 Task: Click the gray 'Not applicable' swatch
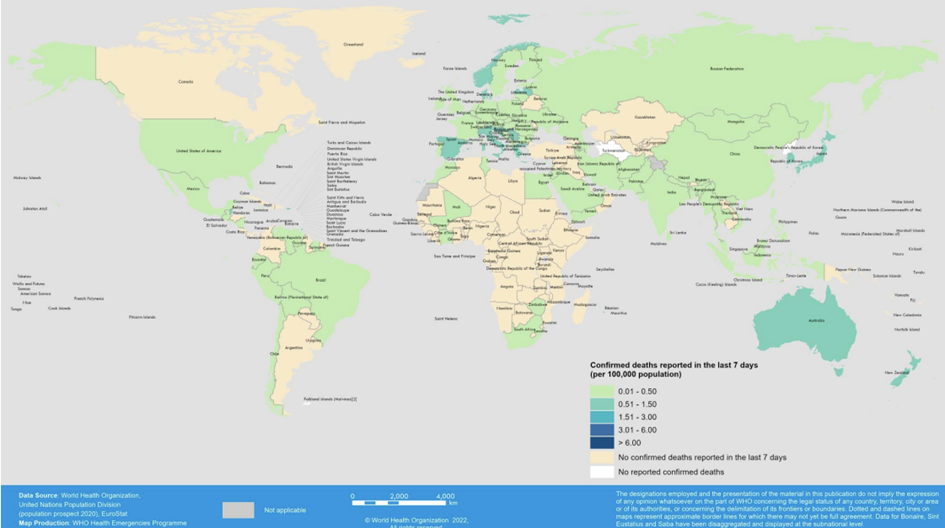point(237,509)
